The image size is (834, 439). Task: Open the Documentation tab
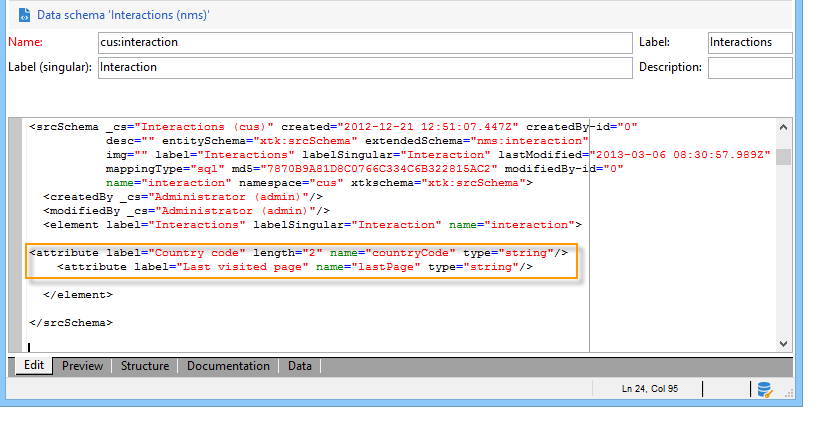tap(228, 366)
